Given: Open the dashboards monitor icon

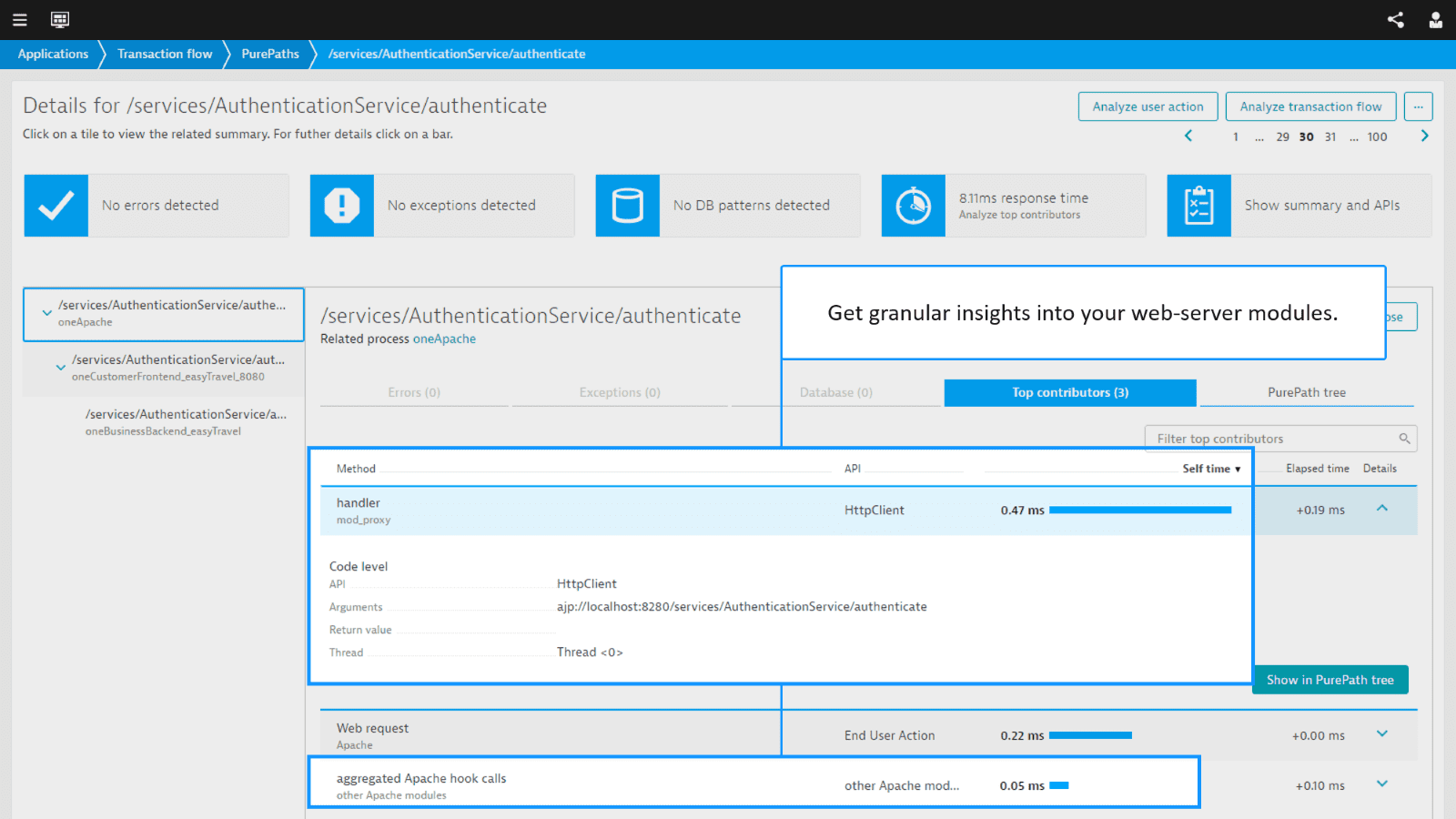Looking at the screenshot, I should coord(60,19).
